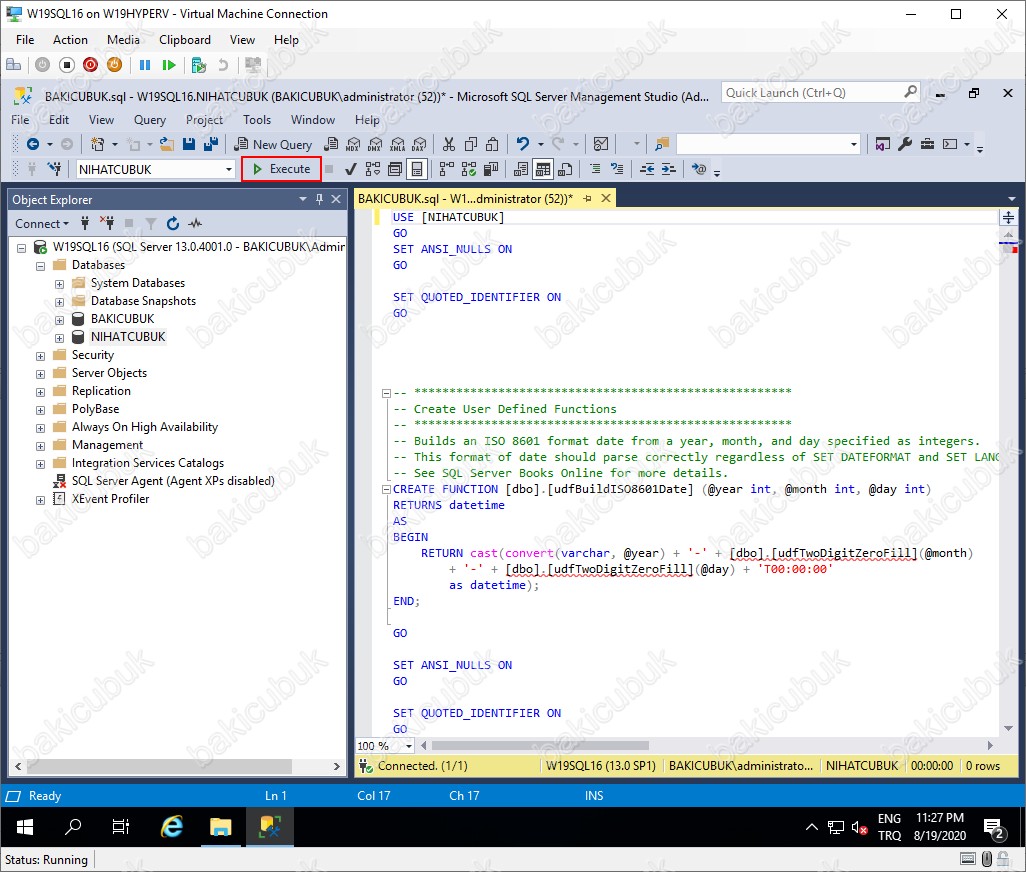Switch to Results to Text mode
1026x872 pixels.
(x=522, y=169)
